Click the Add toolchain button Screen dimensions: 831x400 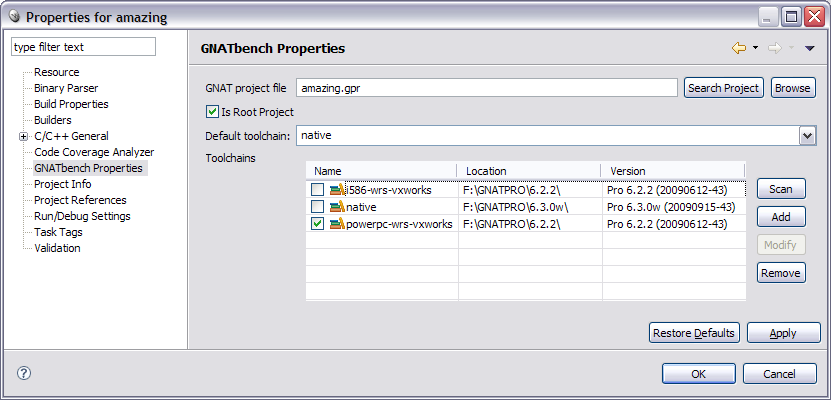tap(781, 217)
